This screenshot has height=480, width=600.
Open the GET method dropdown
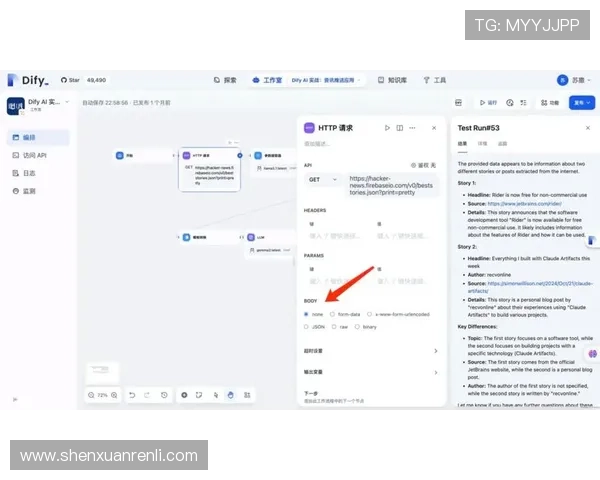323,180
